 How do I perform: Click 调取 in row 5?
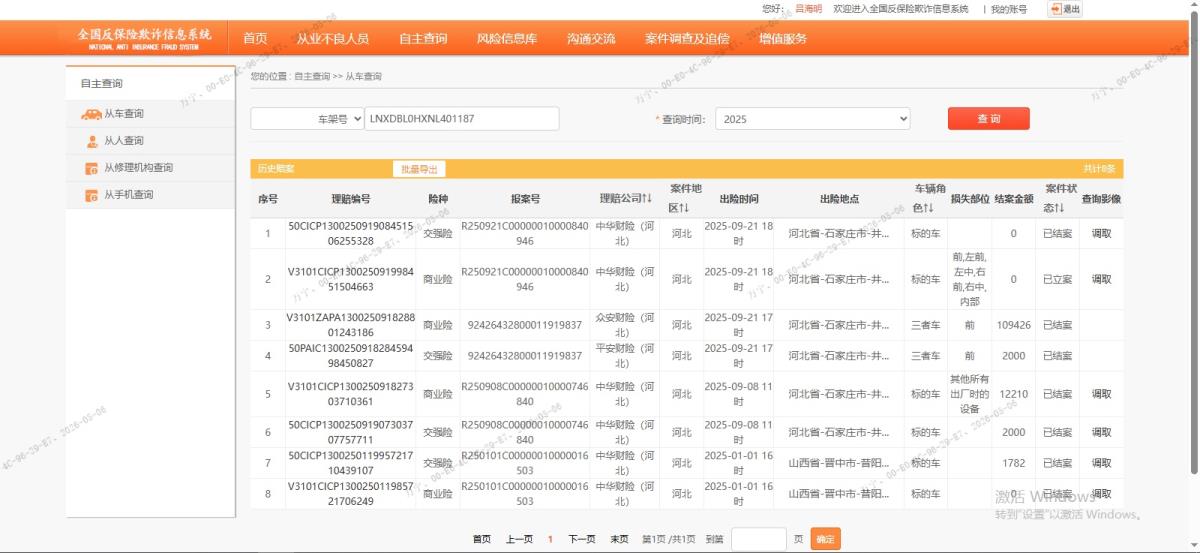click(x=1101, y=394)
